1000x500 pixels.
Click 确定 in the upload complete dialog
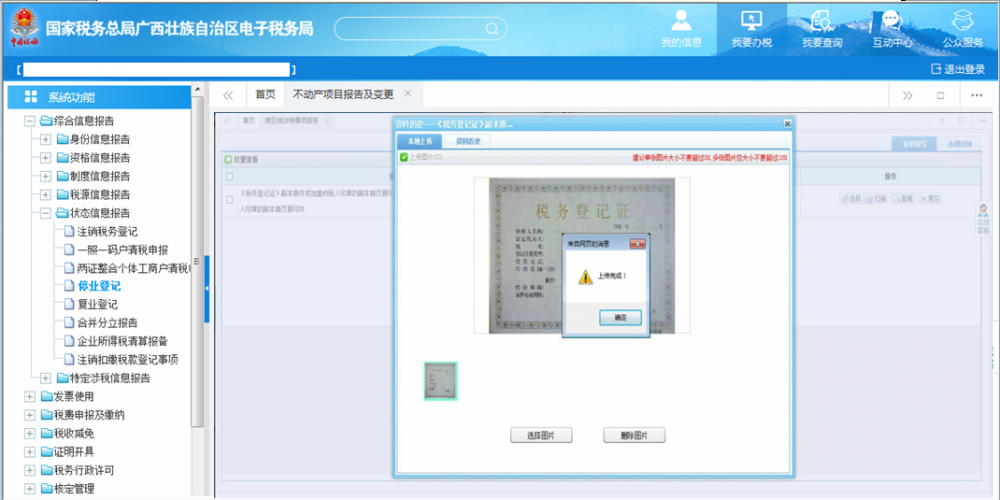click(x=619, y=316)
